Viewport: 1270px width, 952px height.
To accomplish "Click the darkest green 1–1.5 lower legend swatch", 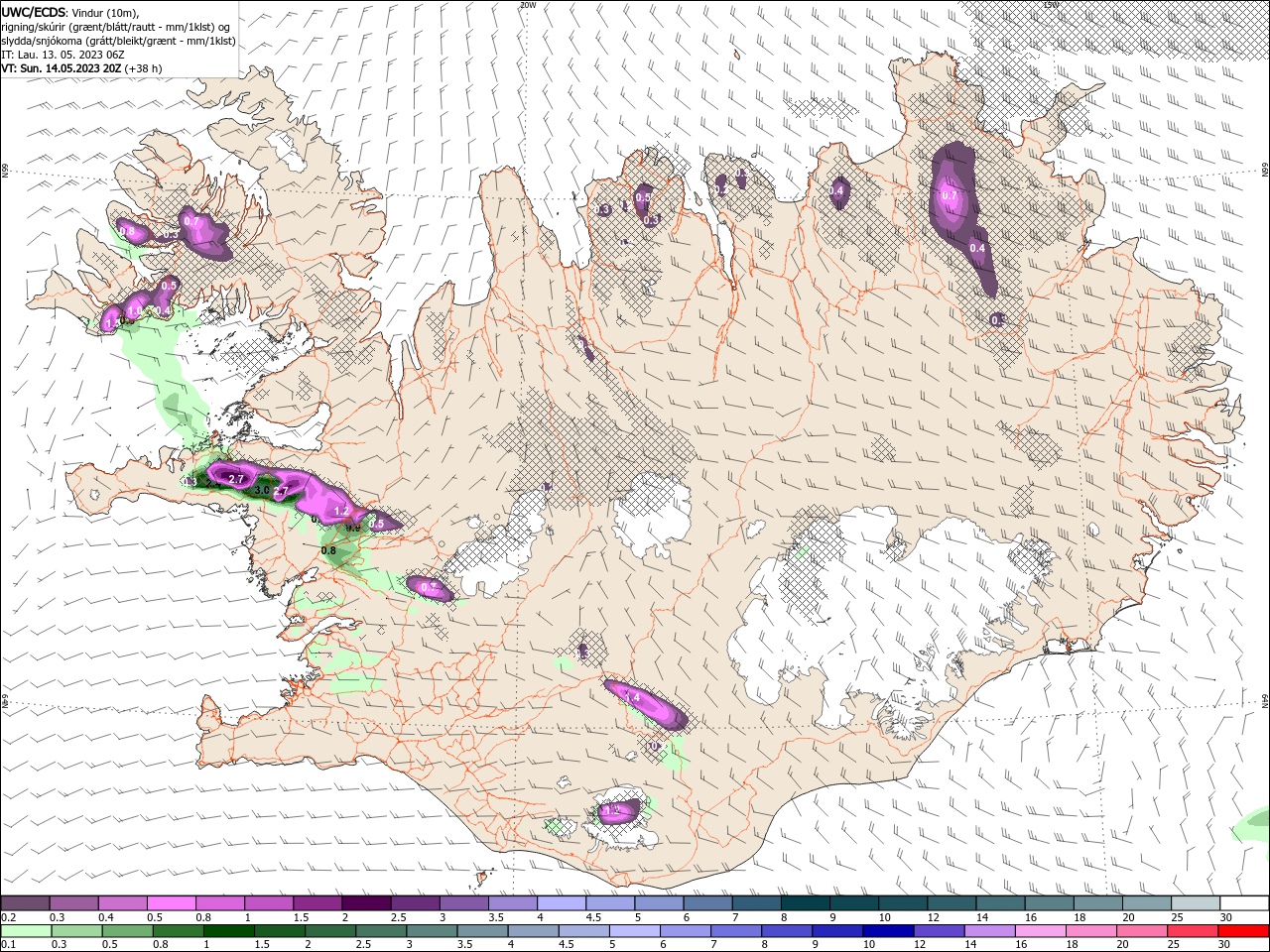I will (x=228, y=931).
